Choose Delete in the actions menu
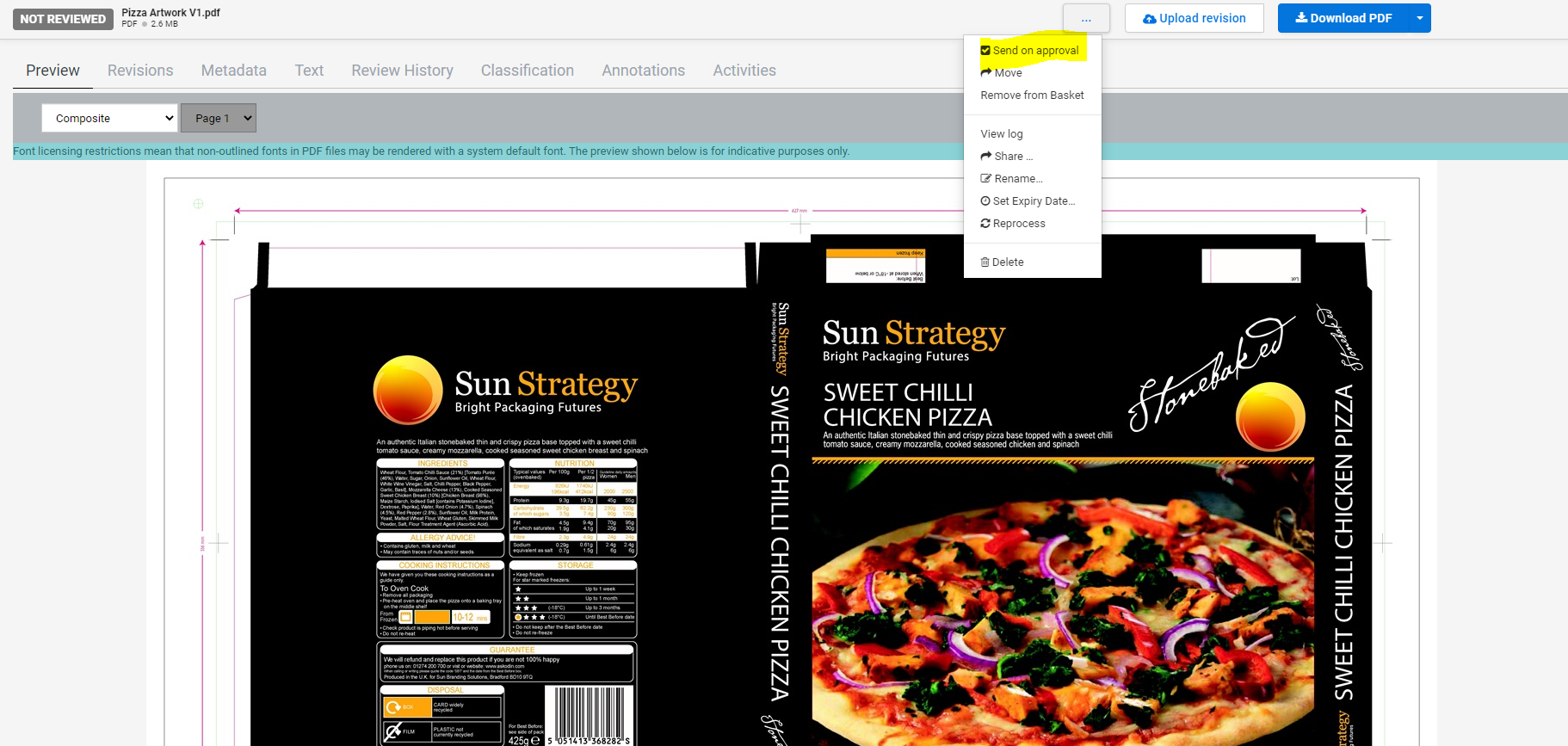This screenshot has height=746, width=1568. (1033, 262)
